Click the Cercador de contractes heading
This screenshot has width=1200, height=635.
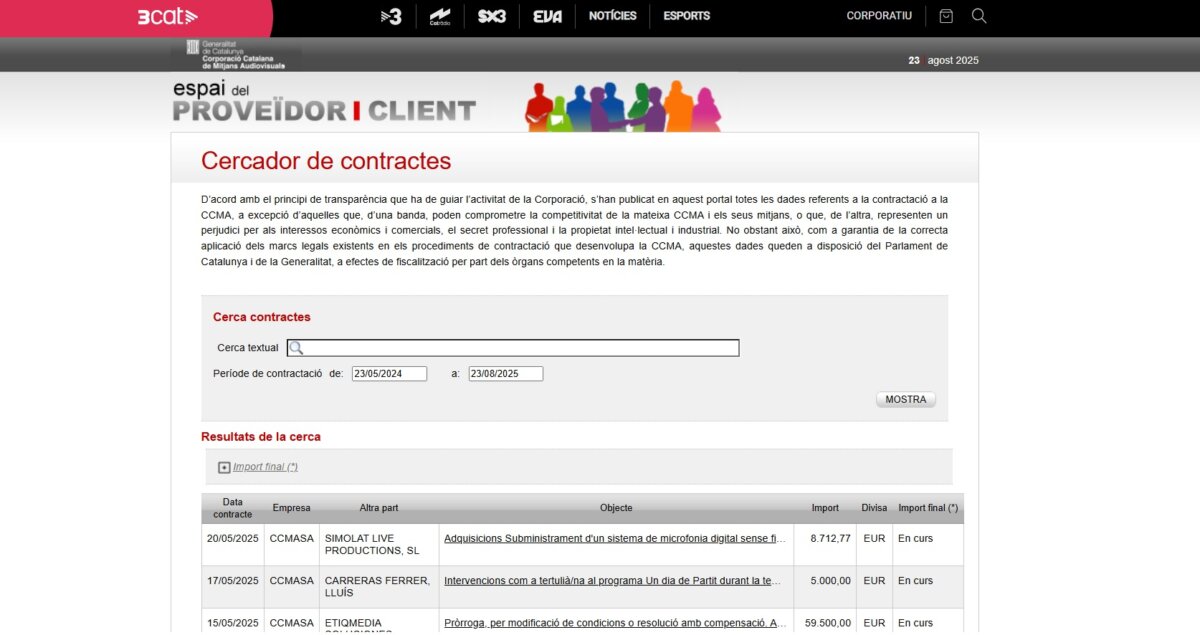pyautogui.click(x=326, y=161)
